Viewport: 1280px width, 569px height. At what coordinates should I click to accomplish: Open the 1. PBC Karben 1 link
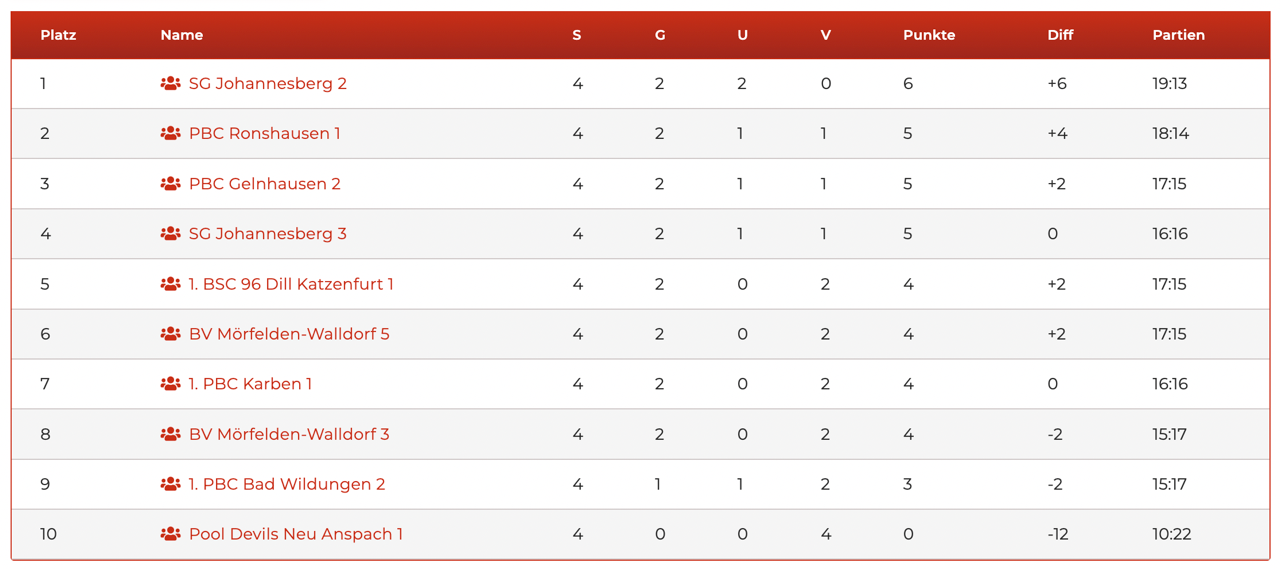click(250, 384)
